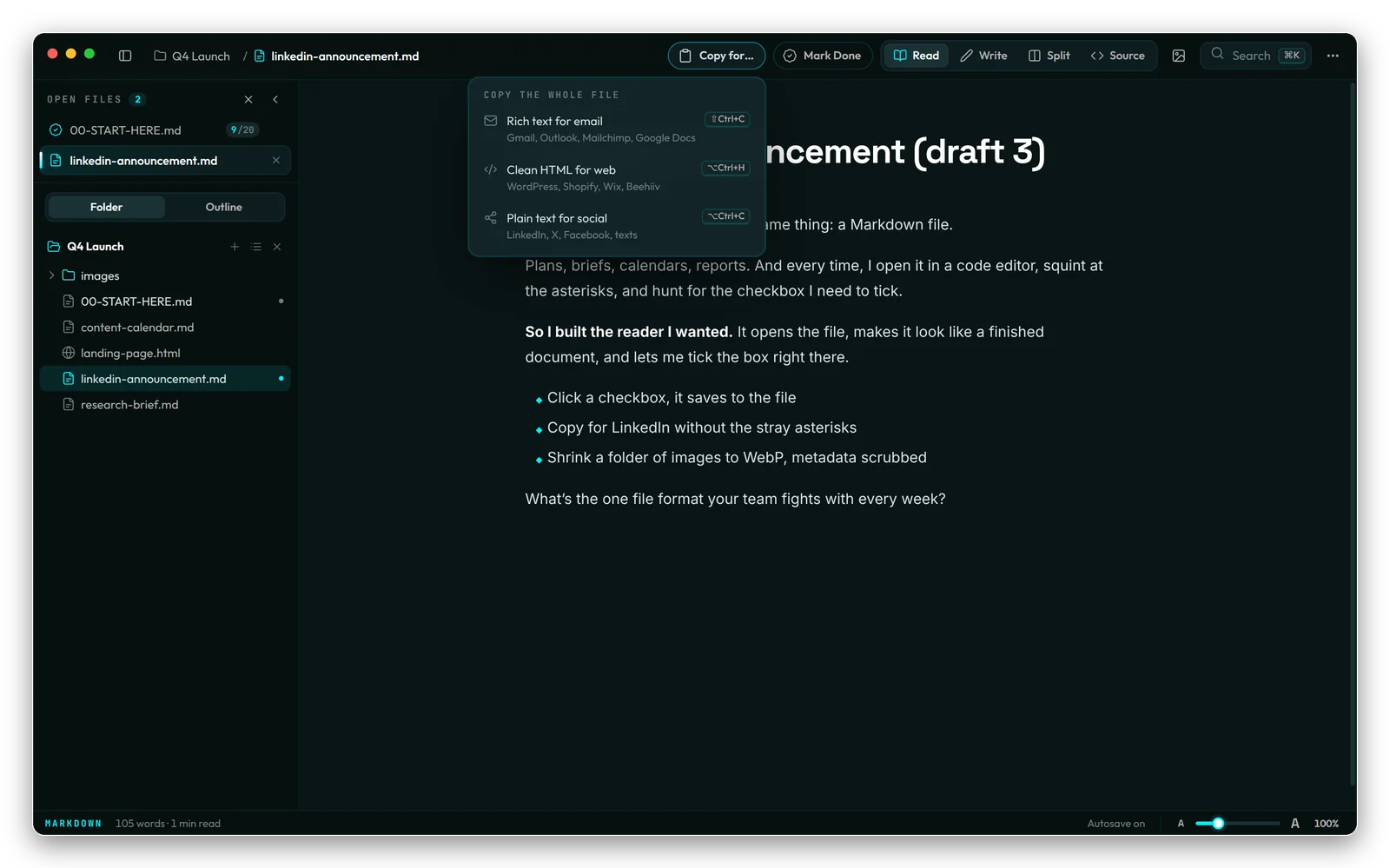Click large A to increase text size
Viewport: 1390px width, 868px height.
pyautogui.click(x=1294, y=824)
